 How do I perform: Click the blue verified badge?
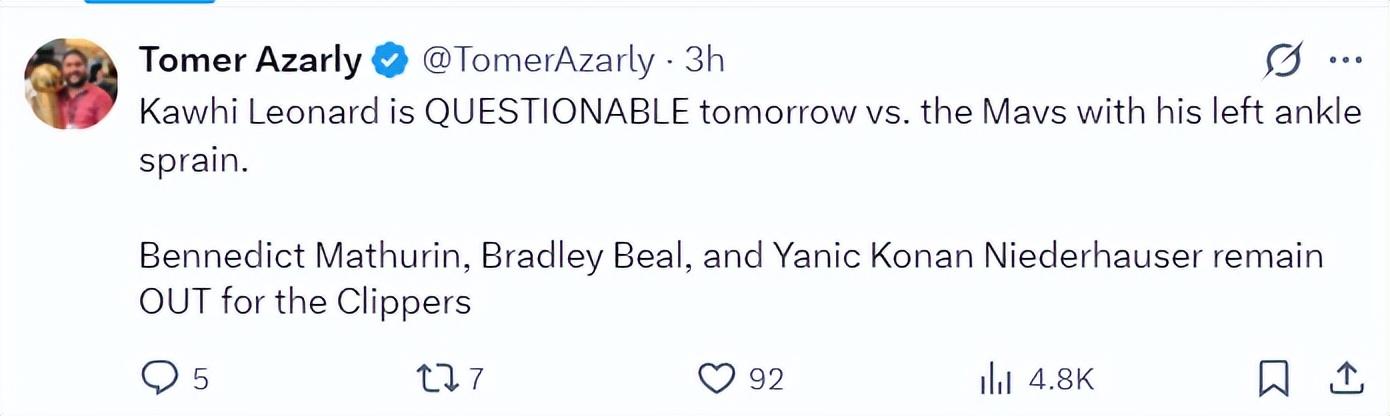390,61
